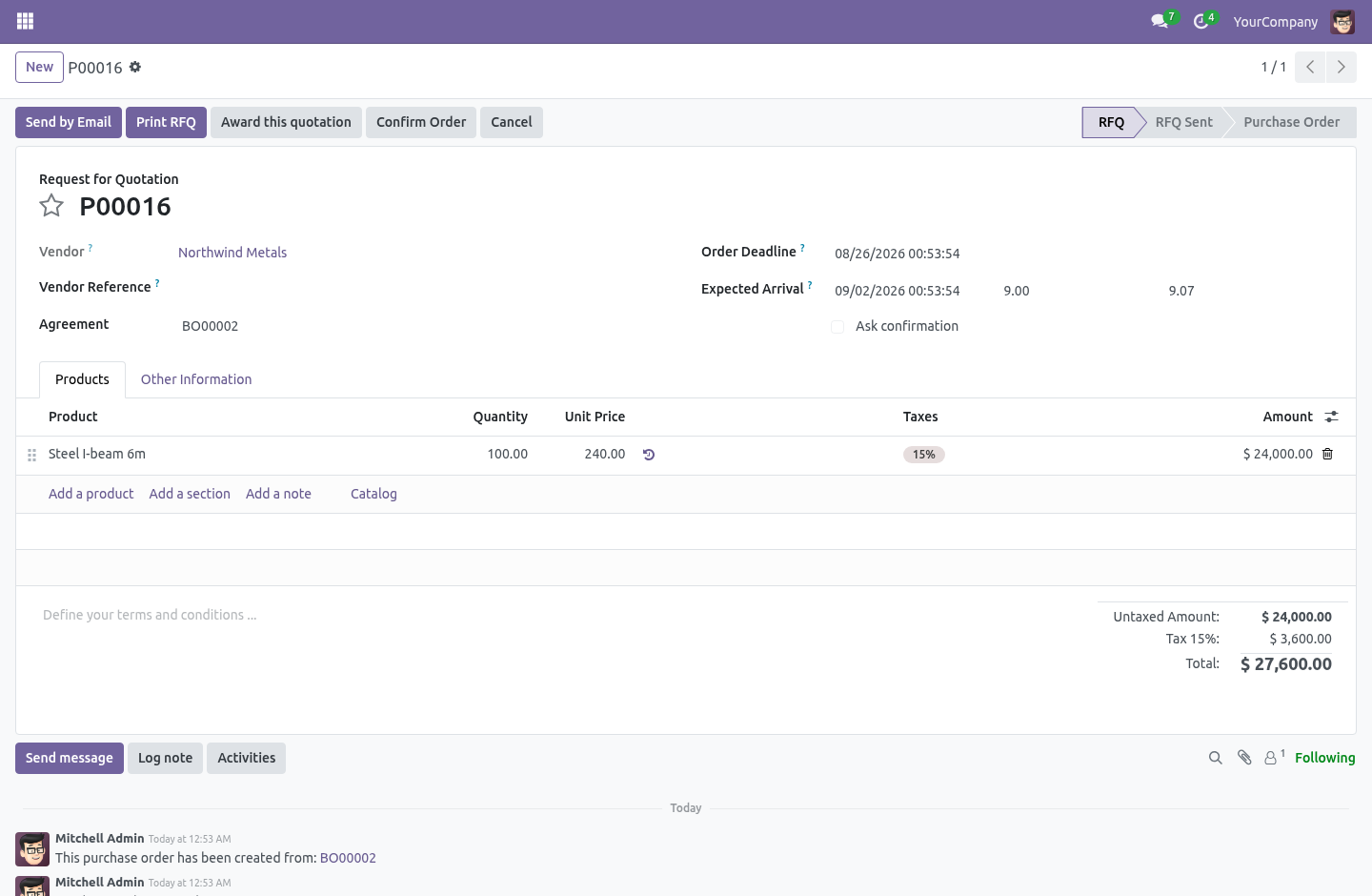Click the Add a product link
The image size is (1372, 896).
(91, 494)
